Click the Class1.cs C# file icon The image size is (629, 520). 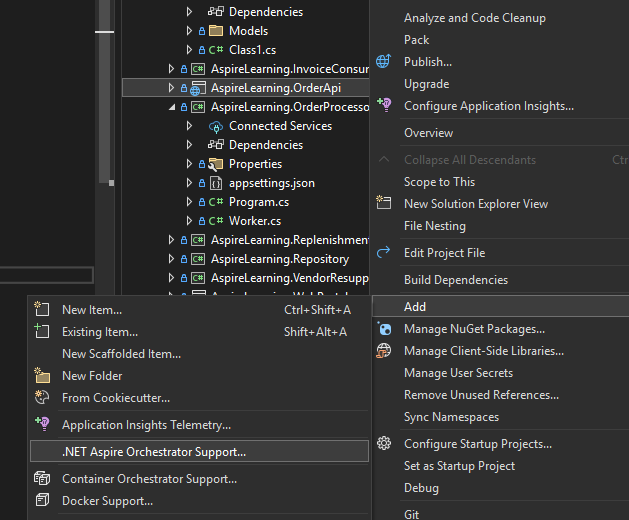[216, 50]
